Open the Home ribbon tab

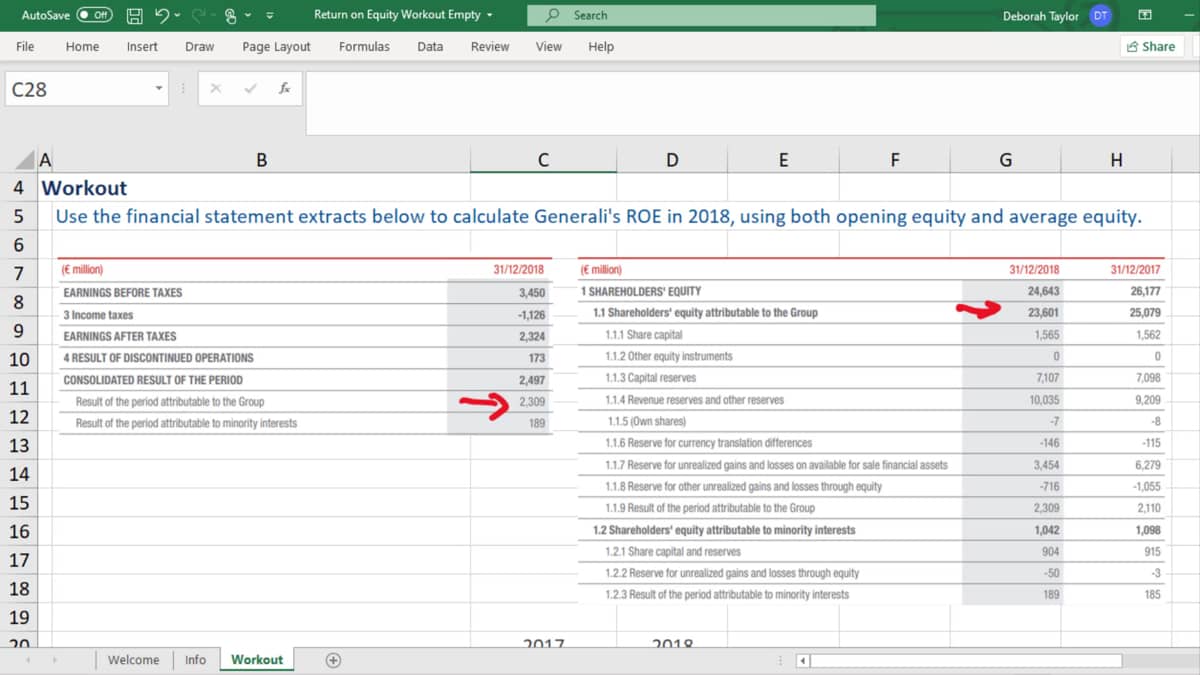pyautogui.click(x=82, y=46)
